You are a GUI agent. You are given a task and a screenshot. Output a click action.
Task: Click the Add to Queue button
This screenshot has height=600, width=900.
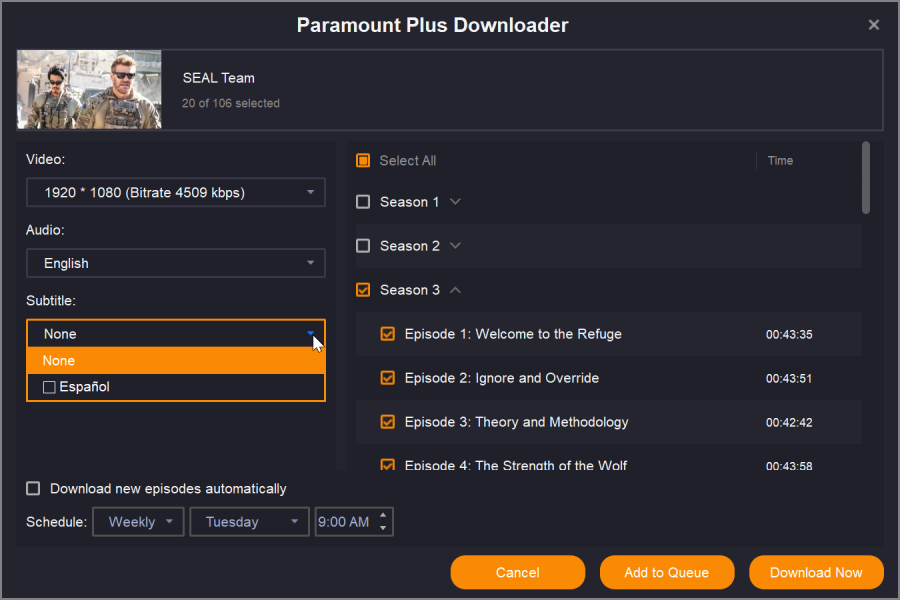(x=666, y=573)
